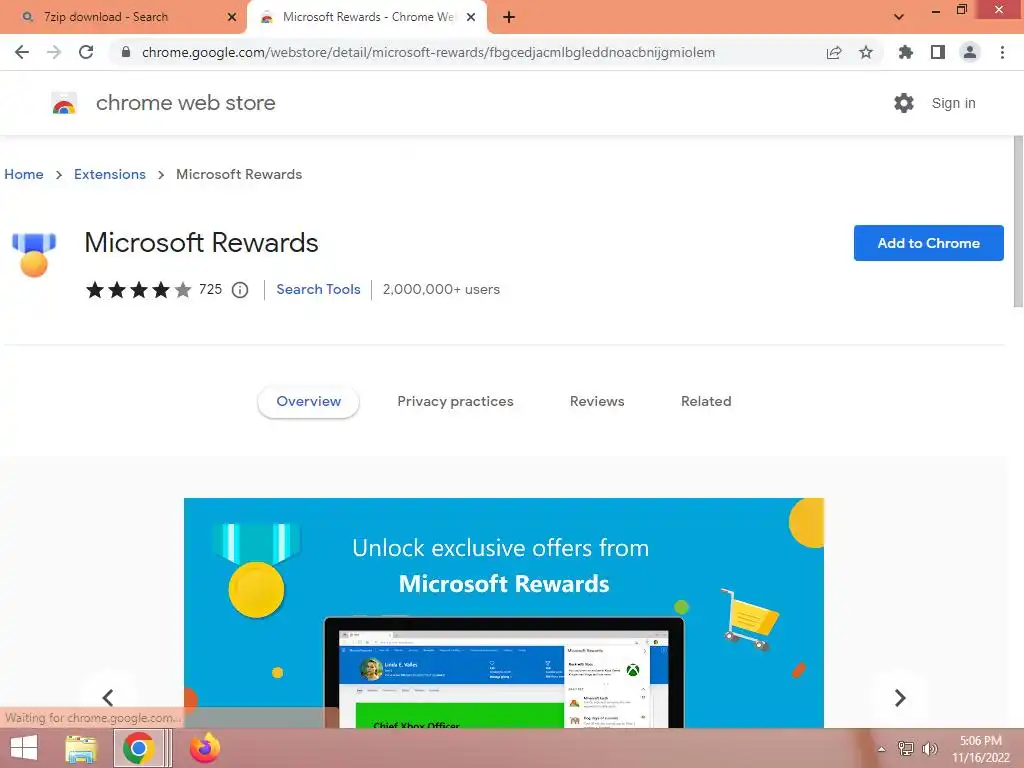Launch Firefox from the taskbar
Viewport: 1024px width, 768px height.
coord(205,748)
